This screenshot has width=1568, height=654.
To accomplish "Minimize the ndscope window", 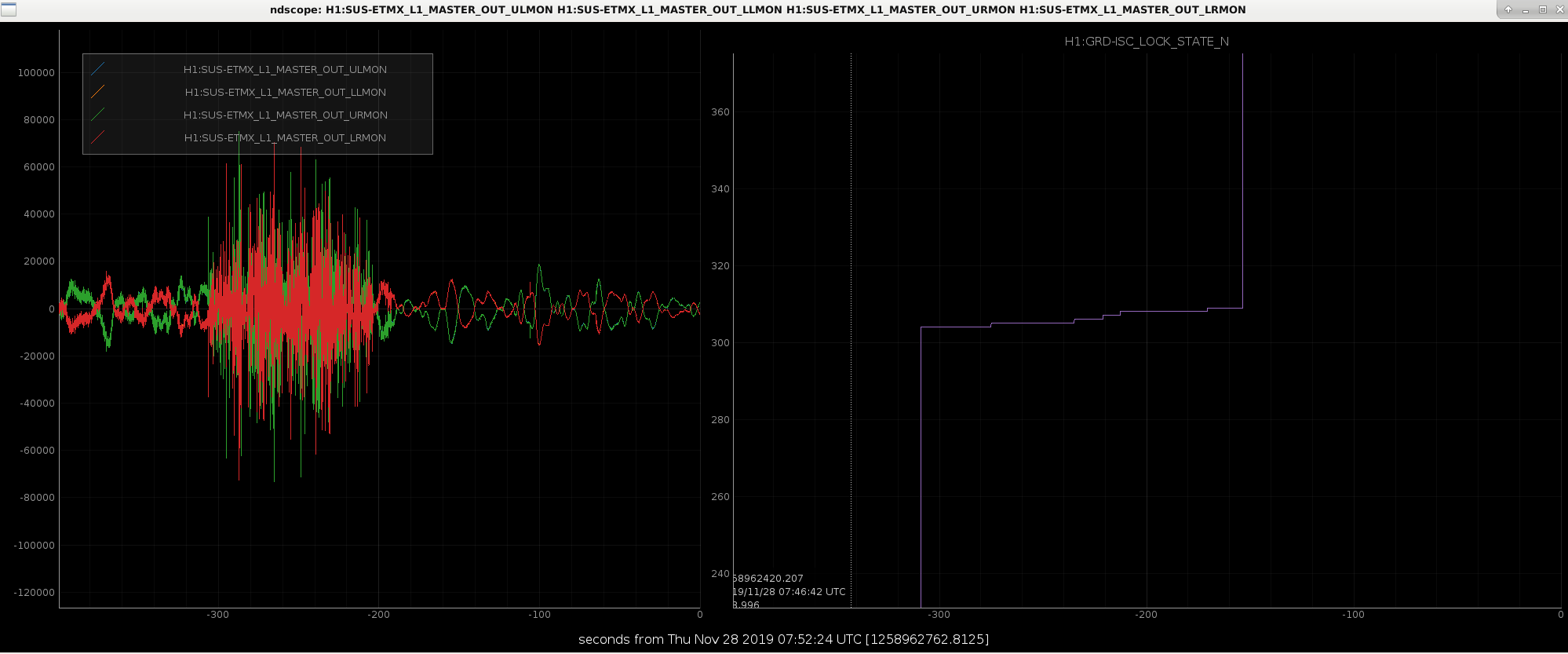I will click(1525, 9).
